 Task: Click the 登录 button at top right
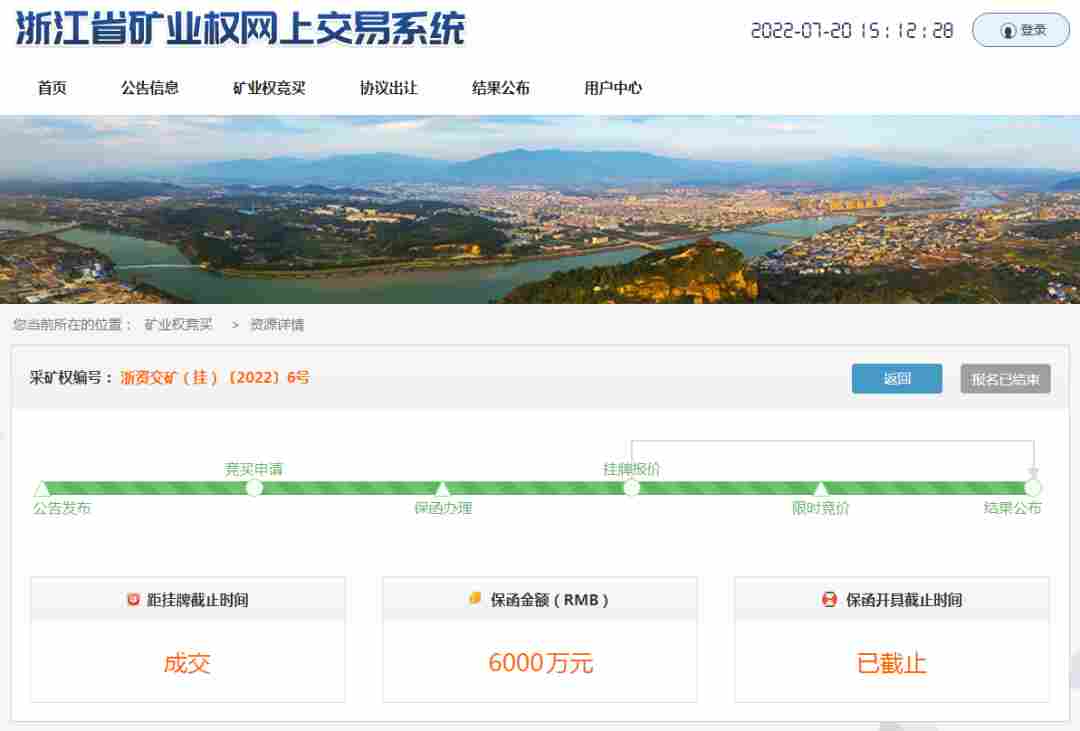1021,28
